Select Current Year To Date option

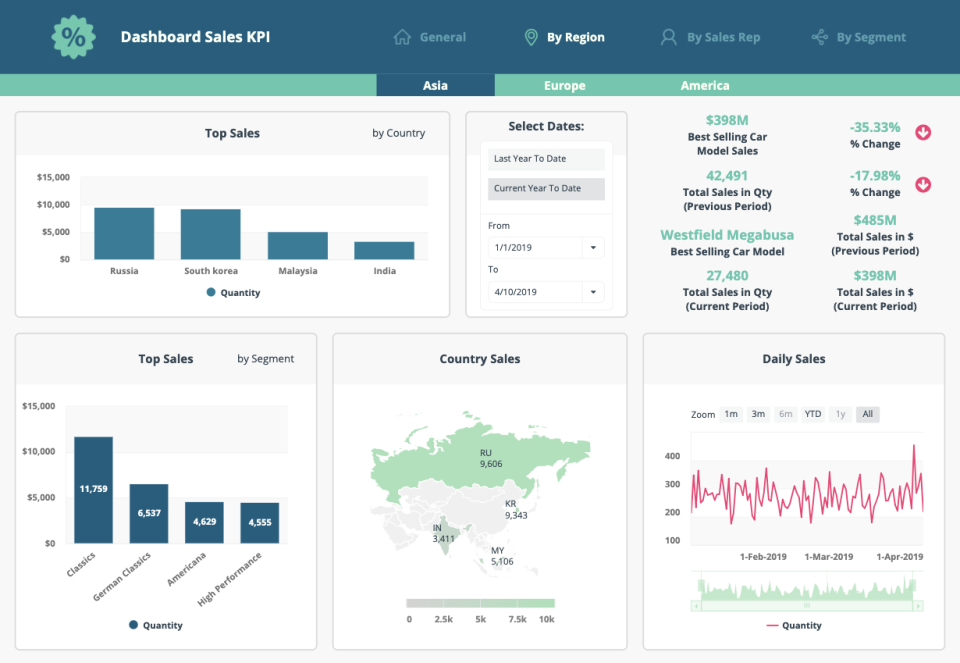[x=546, y=188]
